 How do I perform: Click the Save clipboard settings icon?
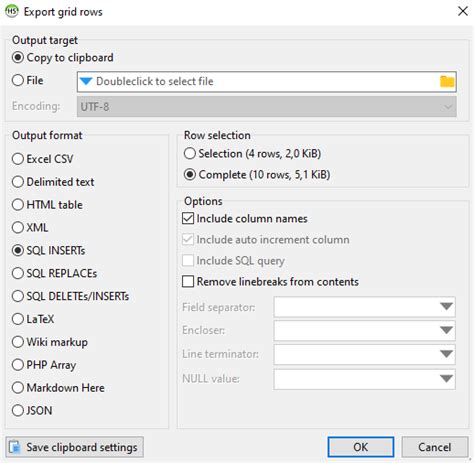pyautogui.click(x=15, y=447)
